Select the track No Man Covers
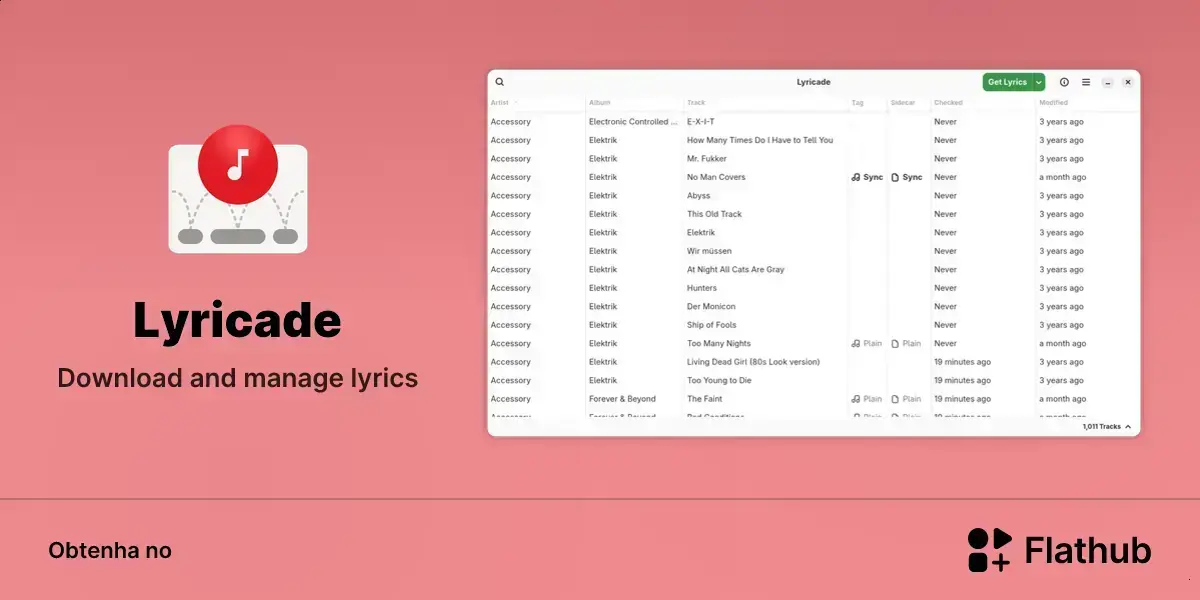The width and height of the screenshot is (1200, 600). [x=716, y=177]
